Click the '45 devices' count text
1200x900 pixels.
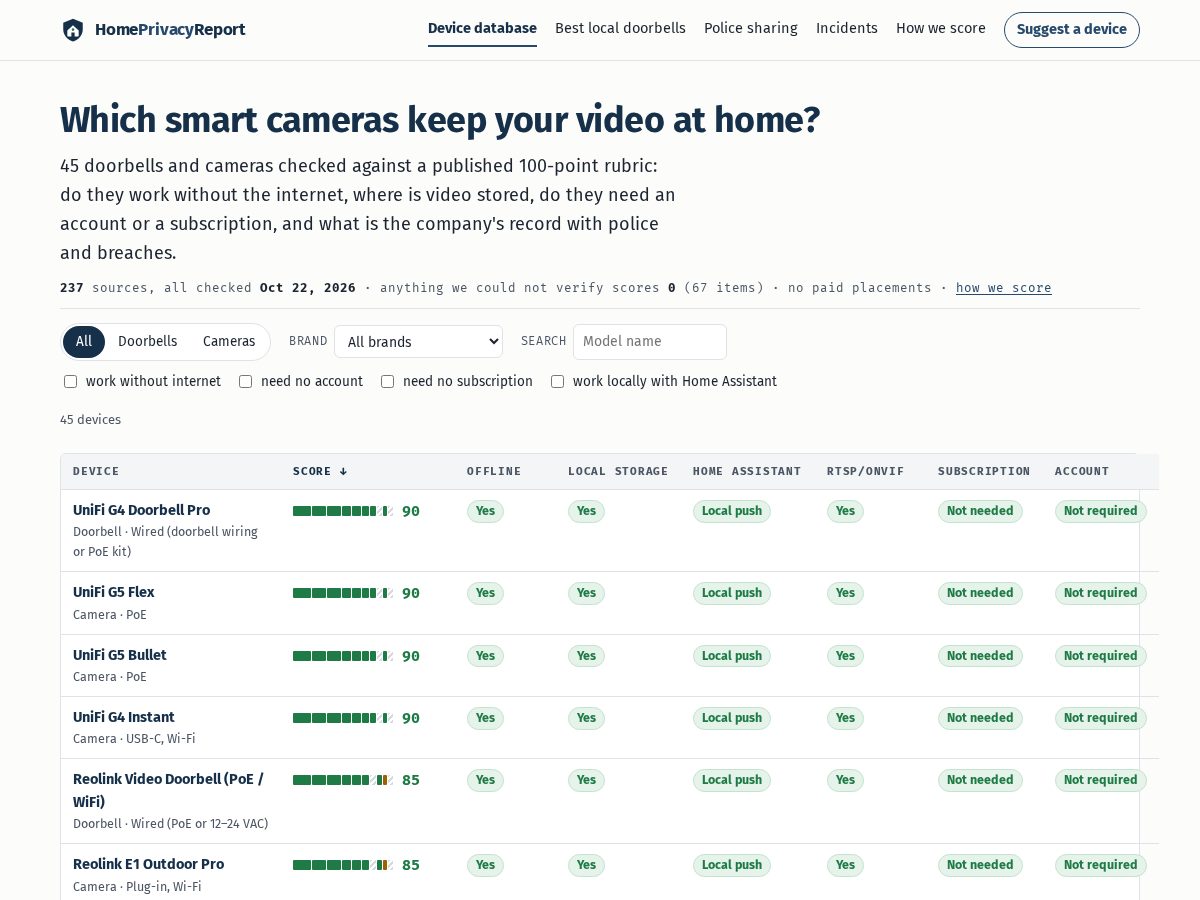pos(90,420)
